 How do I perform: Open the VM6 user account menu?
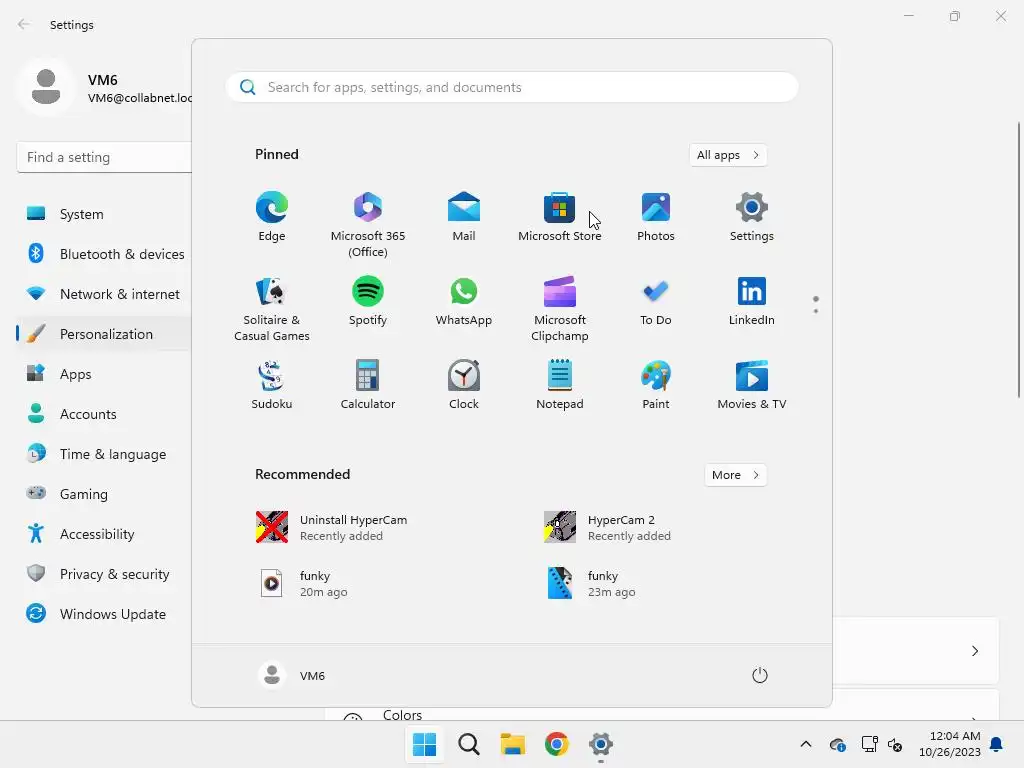coord(292,675)
